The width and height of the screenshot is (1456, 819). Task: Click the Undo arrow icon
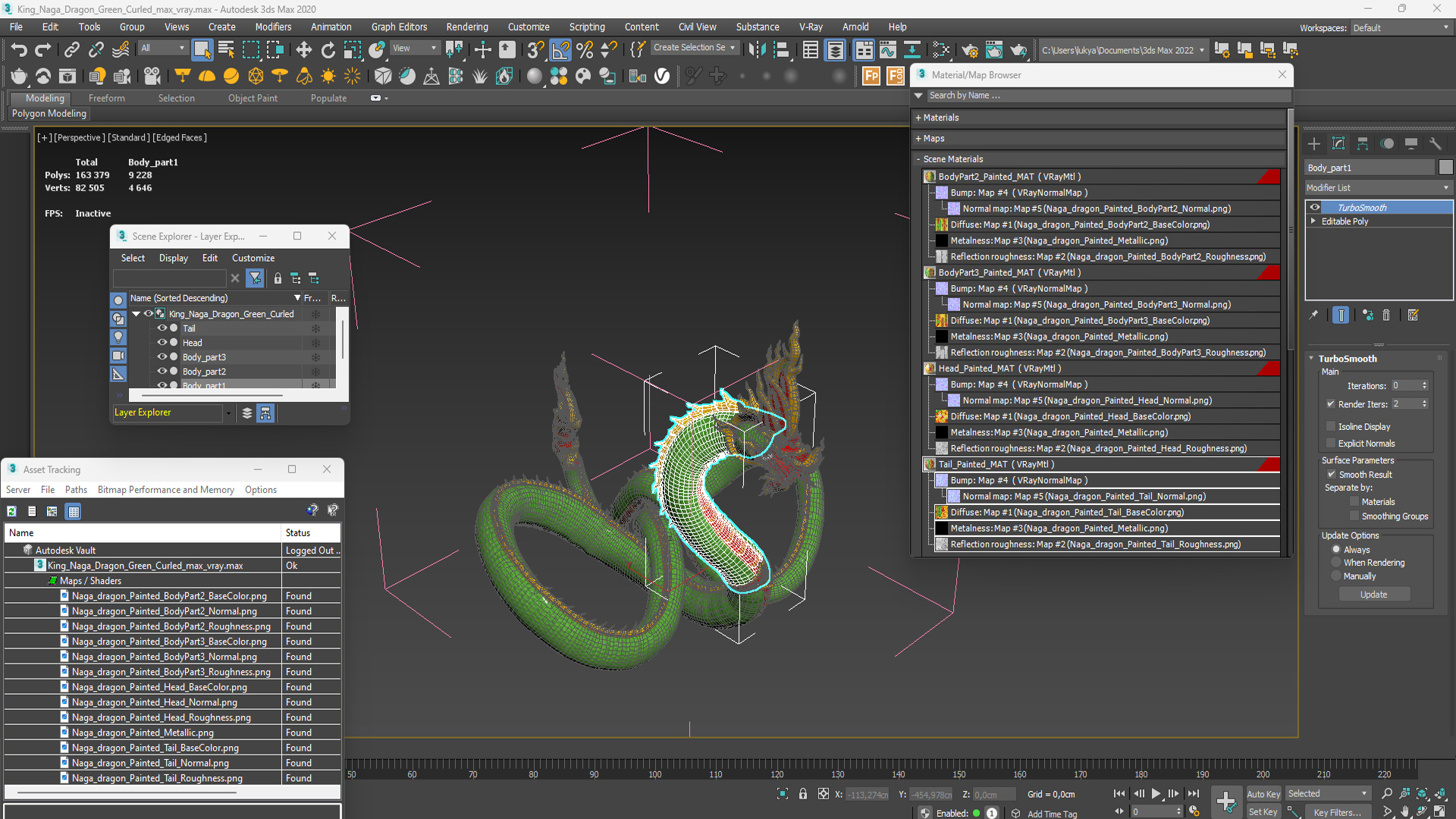(18, 50)
